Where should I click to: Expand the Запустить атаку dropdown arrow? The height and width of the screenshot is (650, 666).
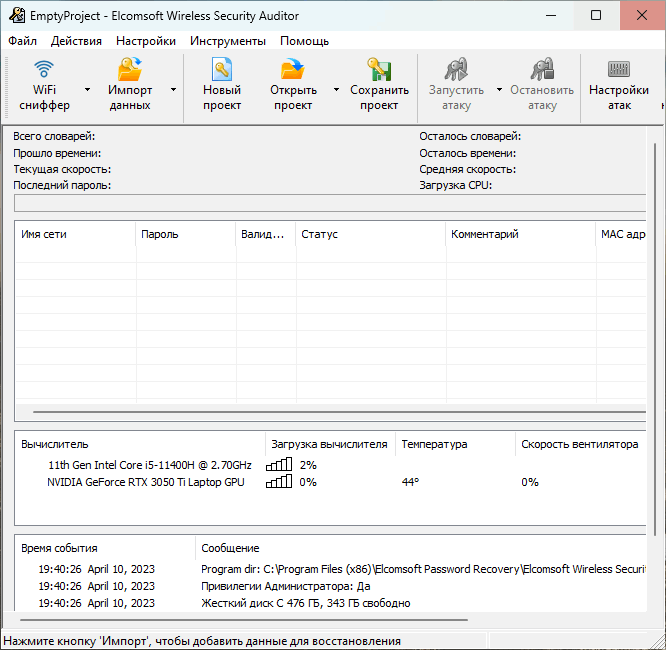coord(500,89)
